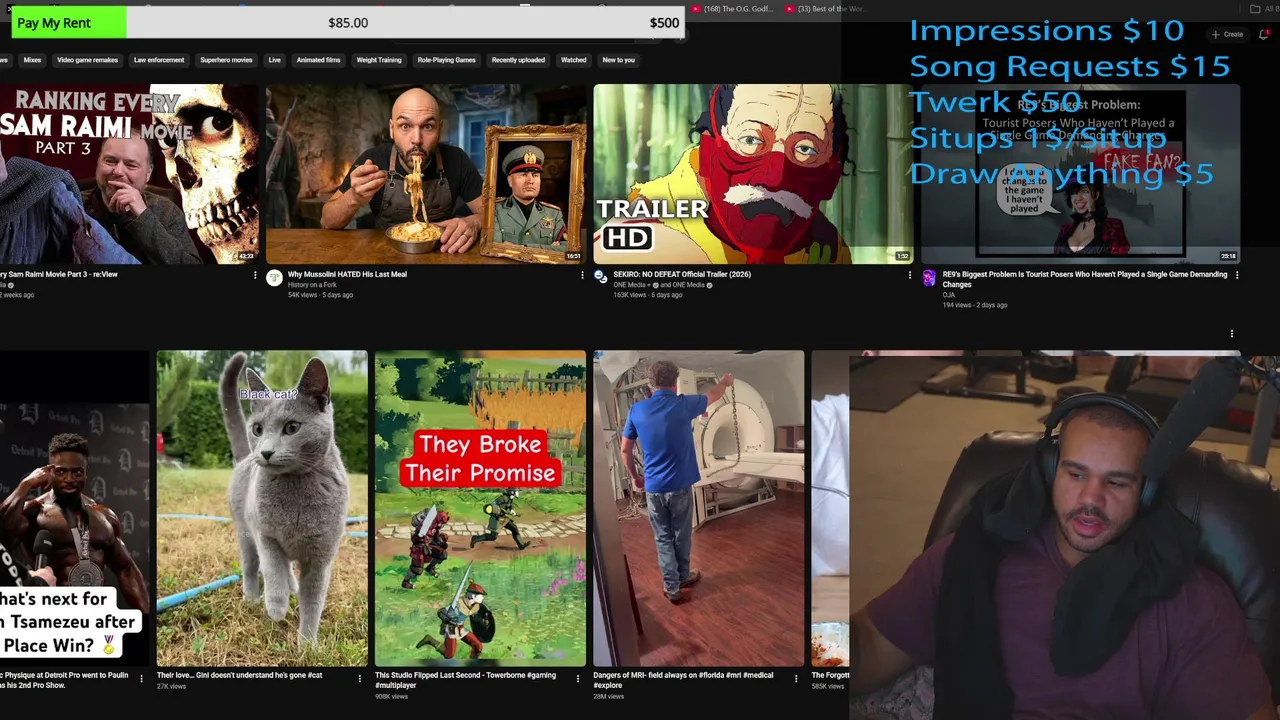The height and width of the screenshot is (720, 1280).
Task: Visit History on a Fork channel name
Action: 312,285
